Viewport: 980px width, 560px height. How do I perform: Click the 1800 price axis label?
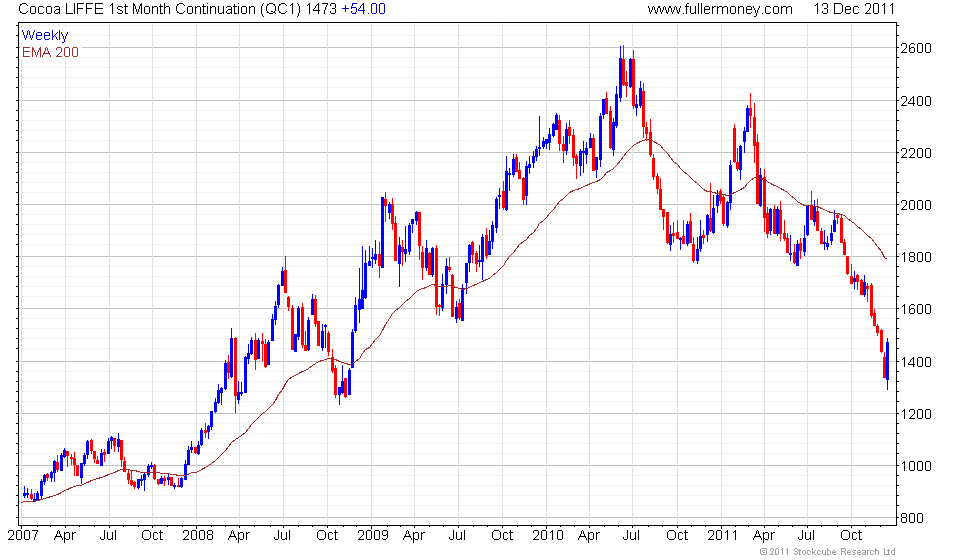point(916,257)
